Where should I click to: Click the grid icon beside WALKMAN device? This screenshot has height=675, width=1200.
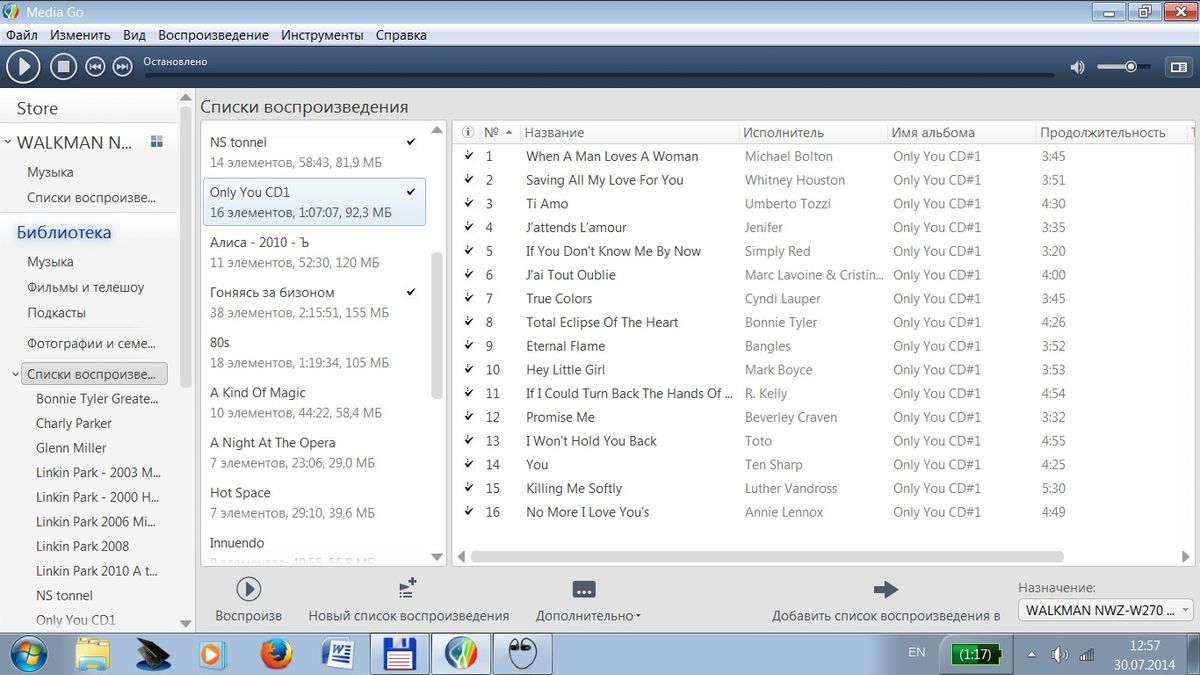pos(156,142)
